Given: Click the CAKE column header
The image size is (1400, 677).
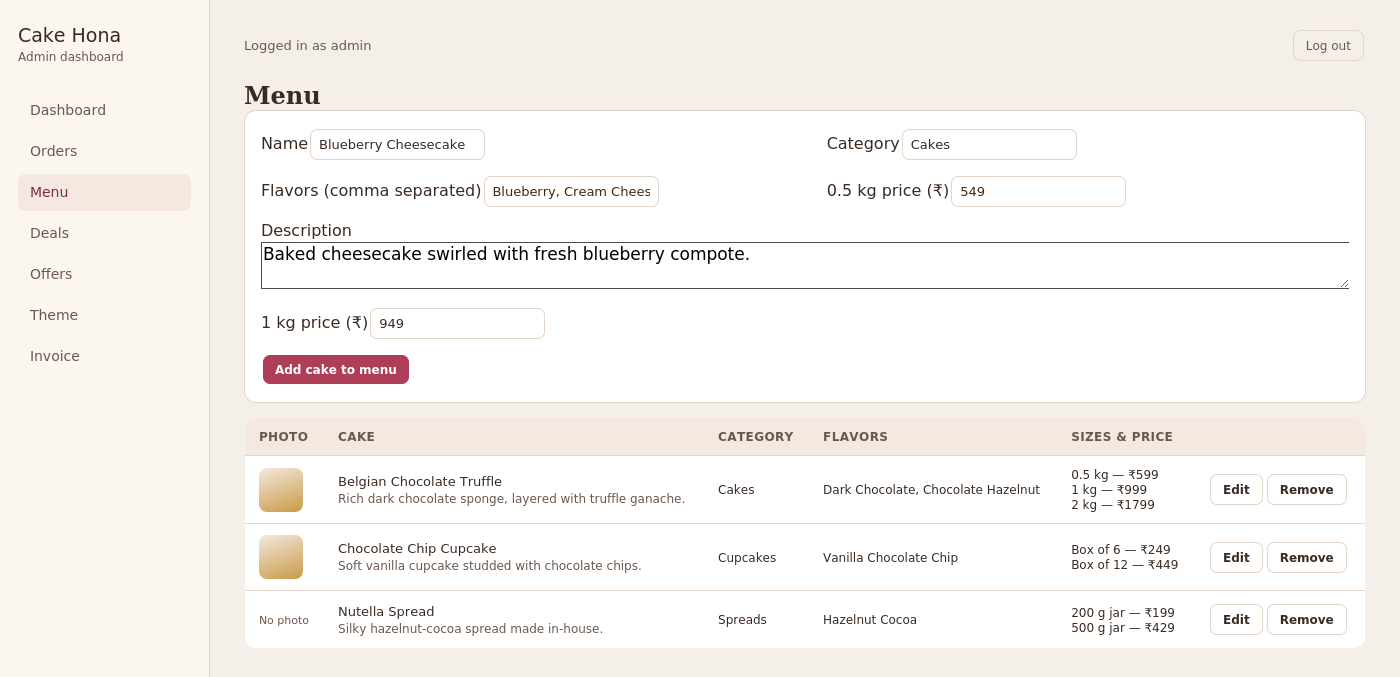Looking at the screenshot, I should [356, 437].
